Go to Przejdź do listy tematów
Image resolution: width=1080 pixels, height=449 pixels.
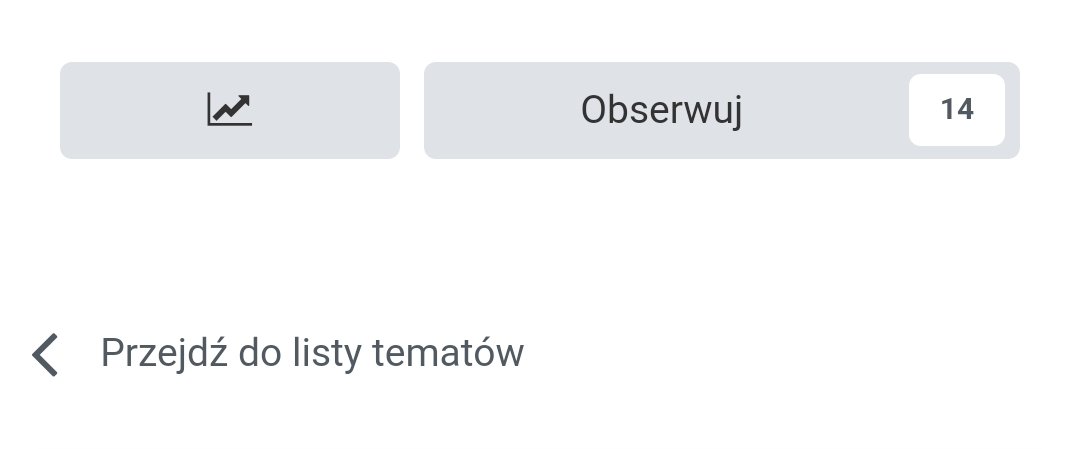pyautogui.click(x=312, y=354)
